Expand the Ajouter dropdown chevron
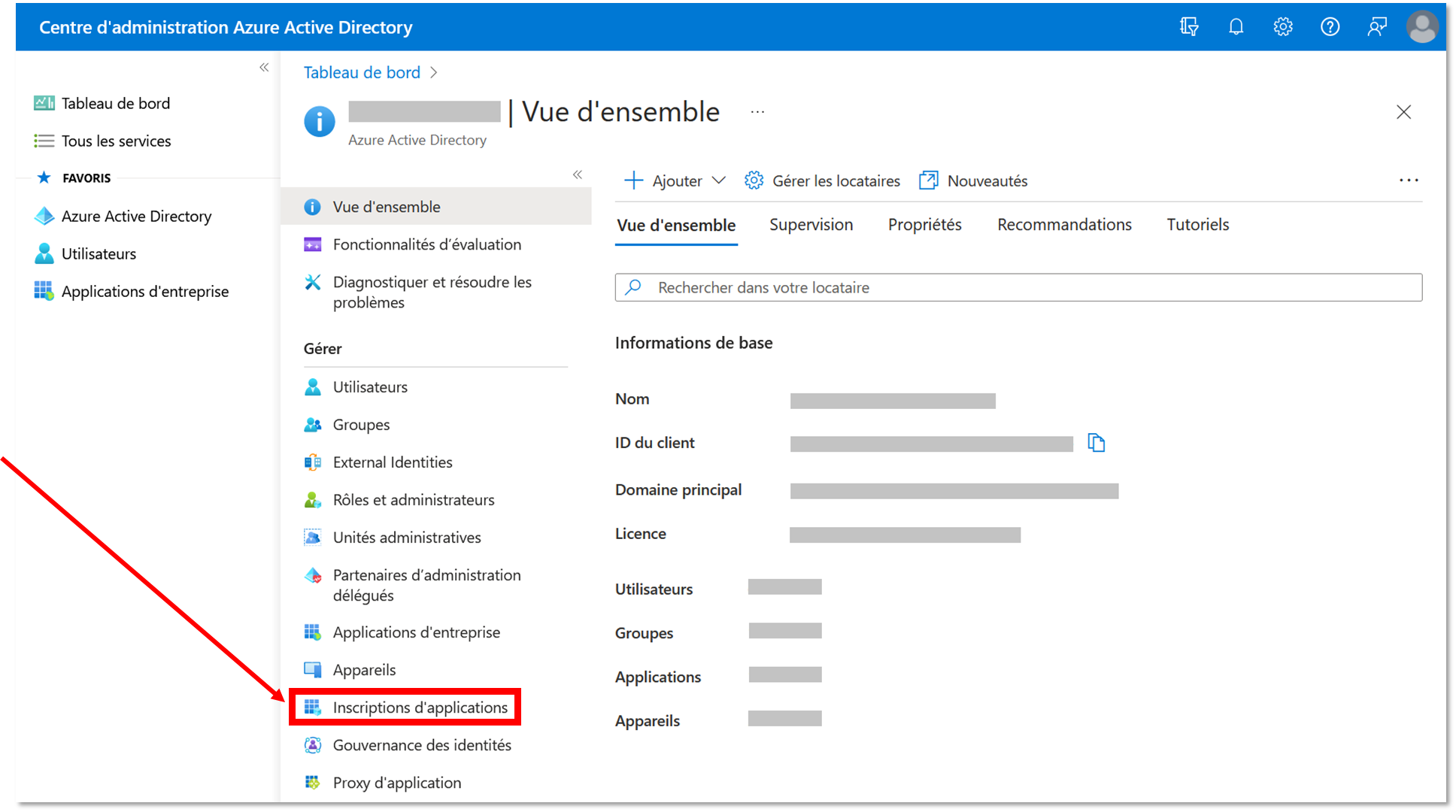 [719, 180]
